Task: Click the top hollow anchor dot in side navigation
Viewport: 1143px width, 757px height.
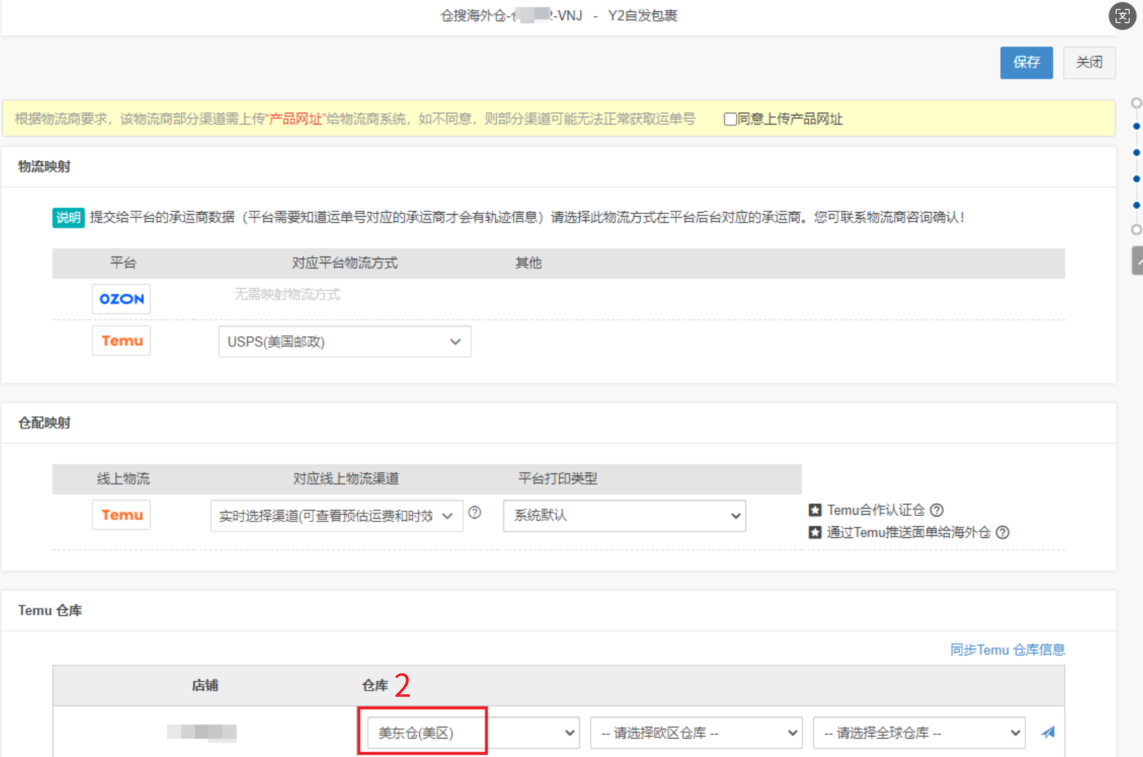Action: (x=1136, y=103)
